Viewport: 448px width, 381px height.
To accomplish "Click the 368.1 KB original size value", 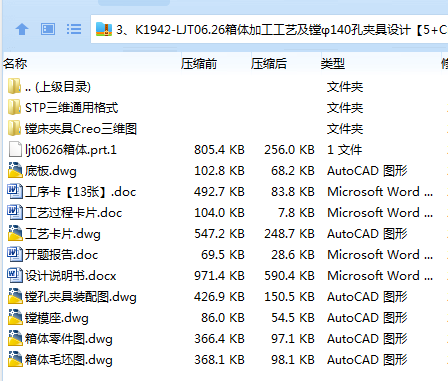I will (x=219, y=360).
